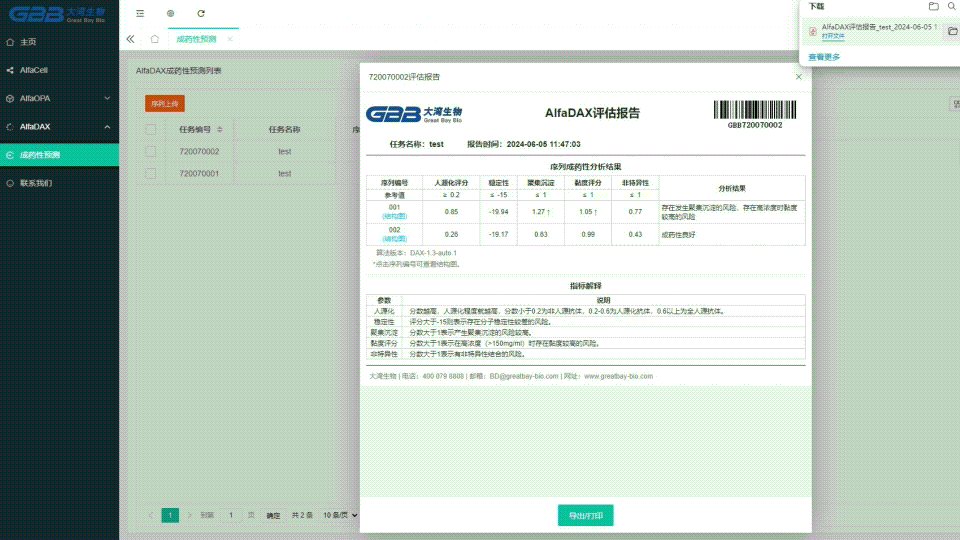Viewport: 960px width, 540px height.
Task: Click 任务名称 column header
Action: click(285, 130)
